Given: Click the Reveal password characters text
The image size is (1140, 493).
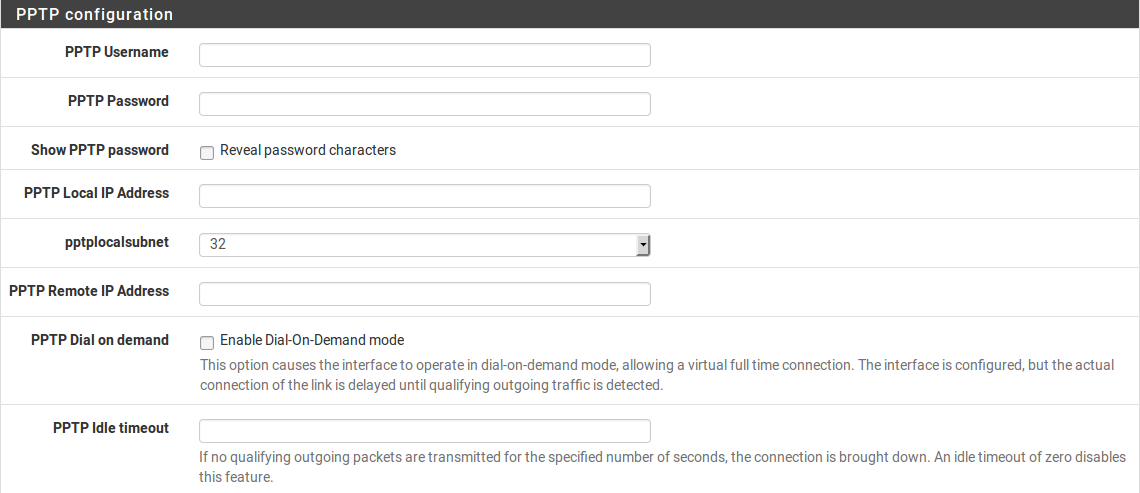Looking at the screenshot, I should point(308,150).
